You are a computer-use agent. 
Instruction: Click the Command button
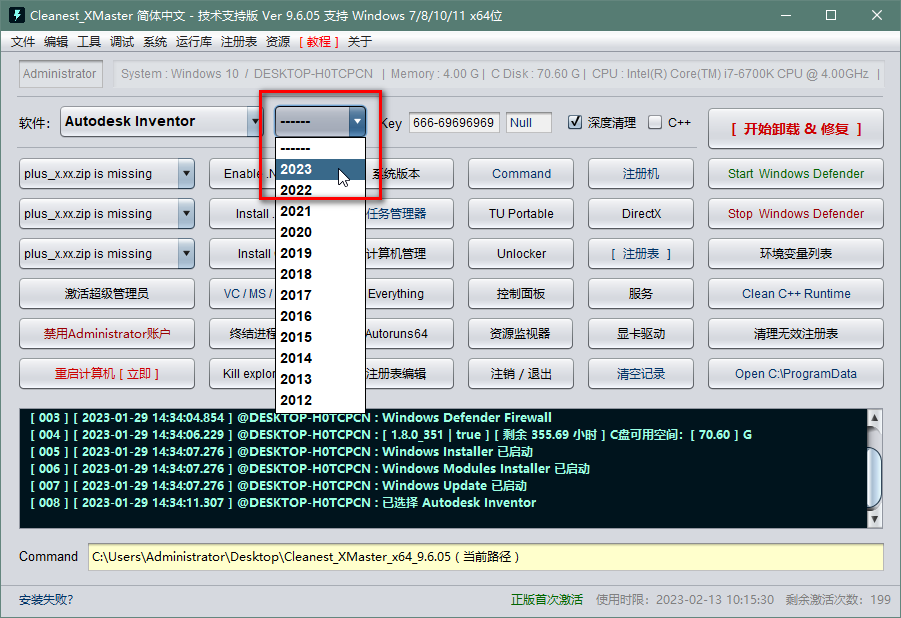521,174
